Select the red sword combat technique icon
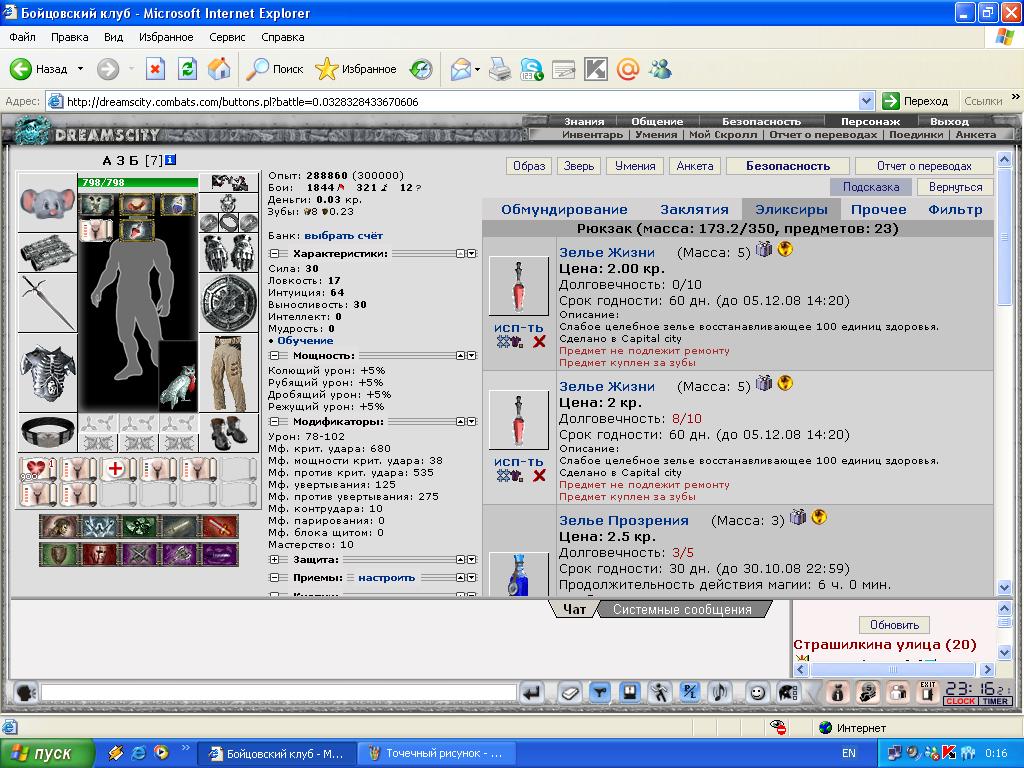This screenshot has height=768, width=1024. point(219,526)
